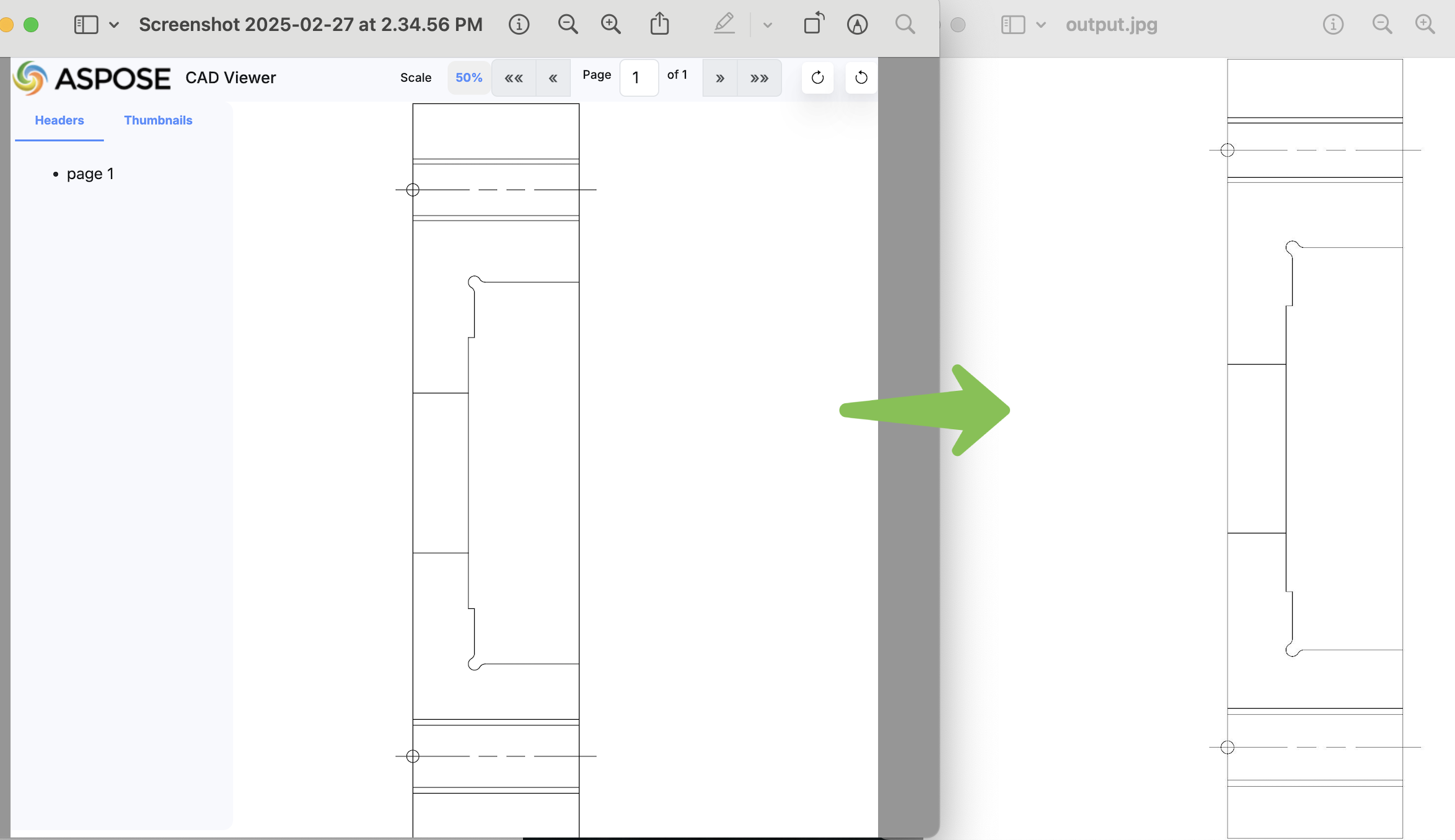The width and height of the screenshot is (1455, 840).
Task: Go to the last page button
Action: coord(759,78)
